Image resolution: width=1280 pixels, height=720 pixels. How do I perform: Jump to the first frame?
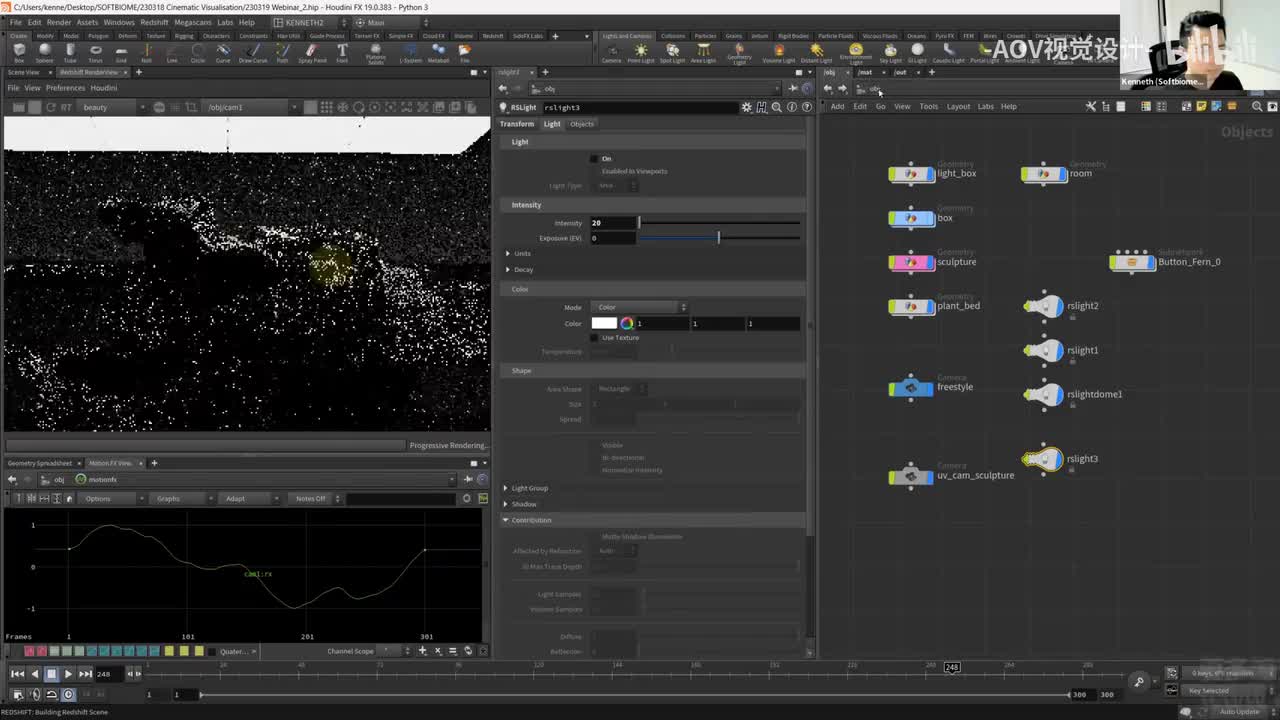click(x=17, y=674)
